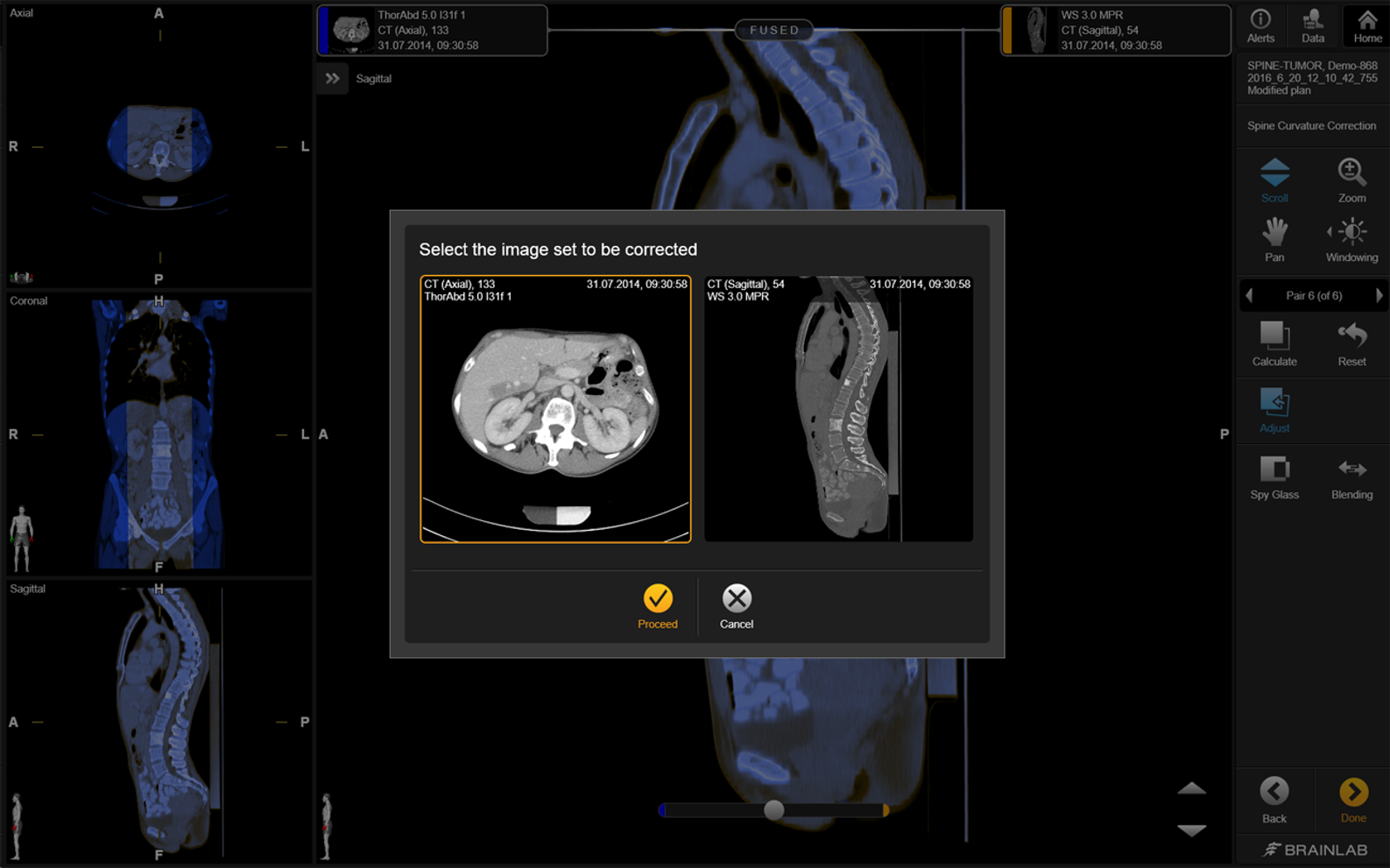Reset the fusion correction
Viewport: 1390px width, 868px height.
(1351, 343)
